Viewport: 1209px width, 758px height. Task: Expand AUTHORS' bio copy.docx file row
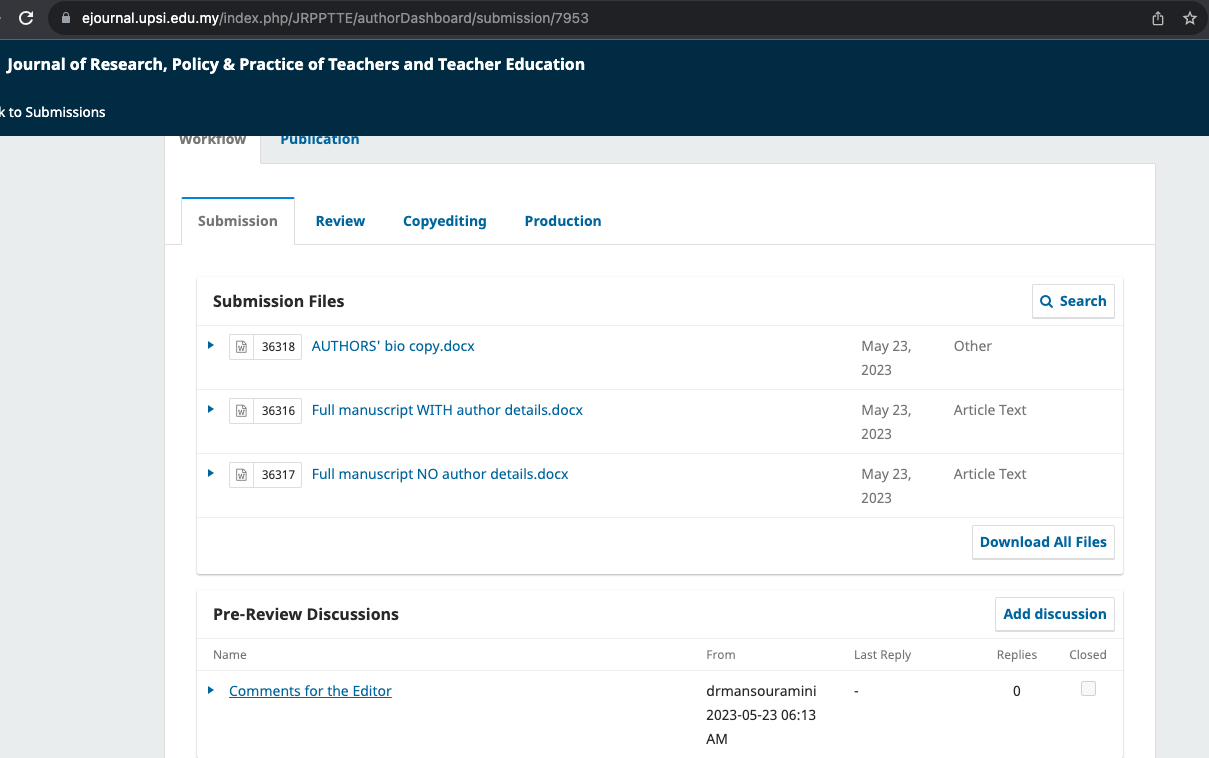(x=211, y=345)
